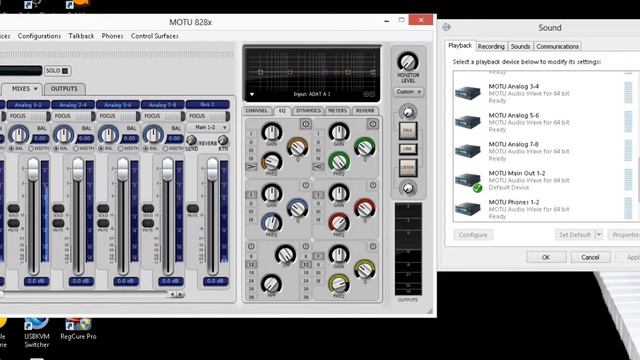Click the orange band Gain knob
Screen dimensions: 640x360
tap(272, 132)
